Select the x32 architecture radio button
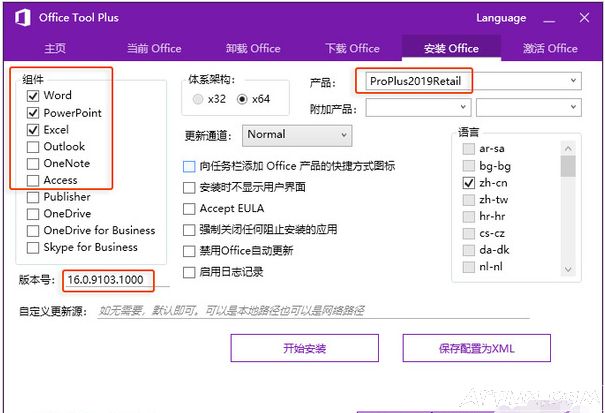Image resolution: width=605 pixels, height=413 pixels. [198, 99]
